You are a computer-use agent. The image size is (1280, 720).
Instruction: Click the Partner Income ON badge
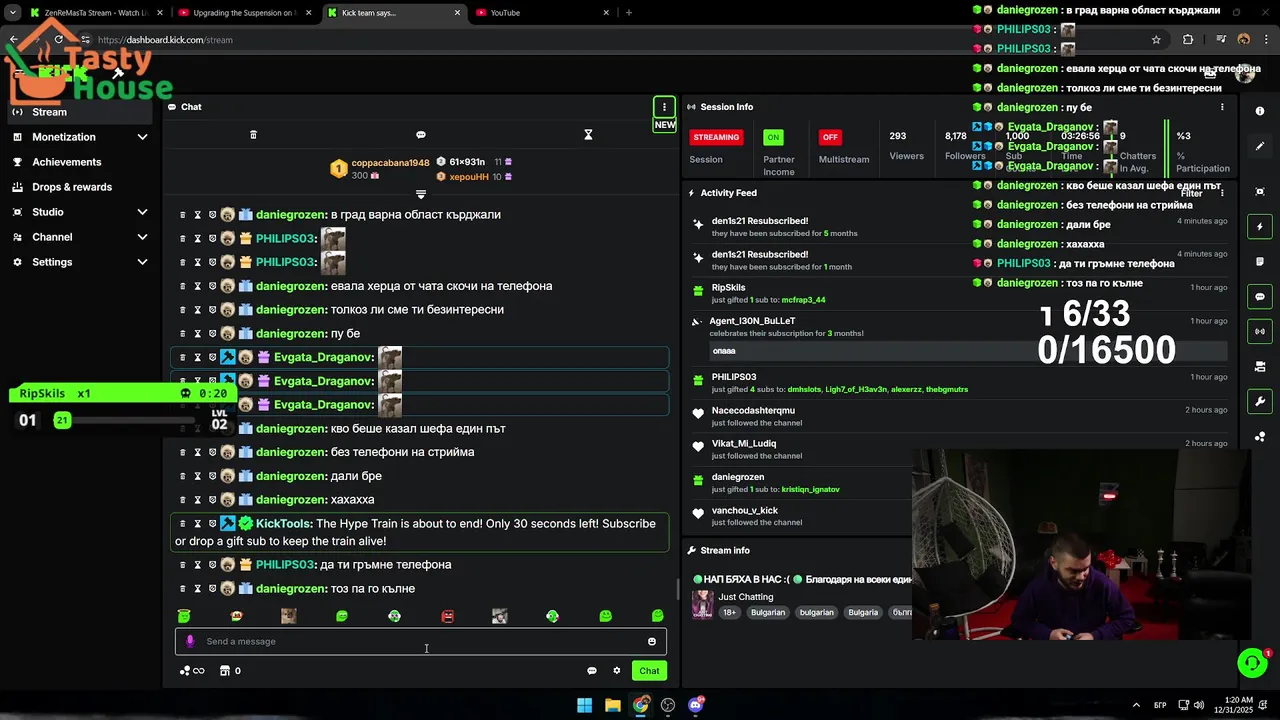coord(773,137)
